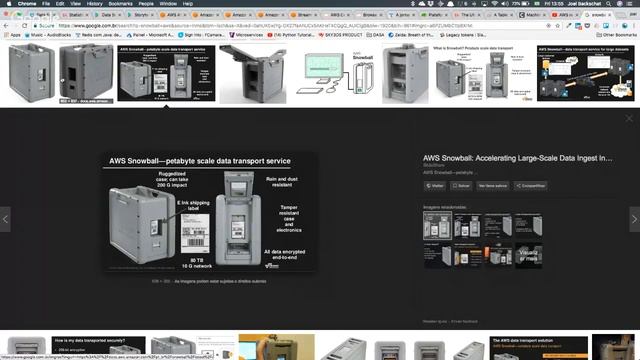Open the File menu
This screenshot has height=360, width=640.
46,4
